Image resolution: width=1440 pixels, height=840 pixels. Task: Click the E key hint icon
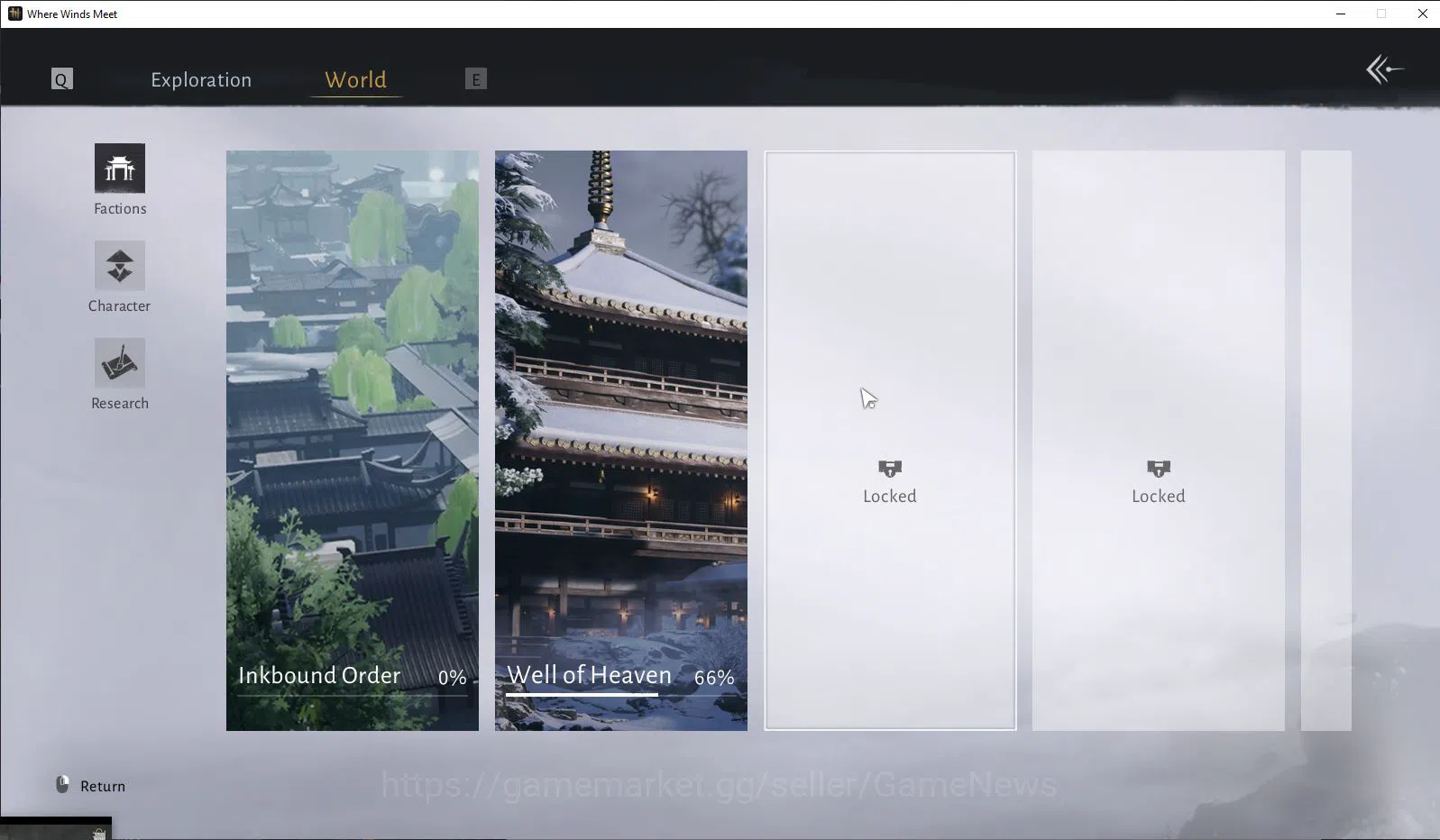476,79
